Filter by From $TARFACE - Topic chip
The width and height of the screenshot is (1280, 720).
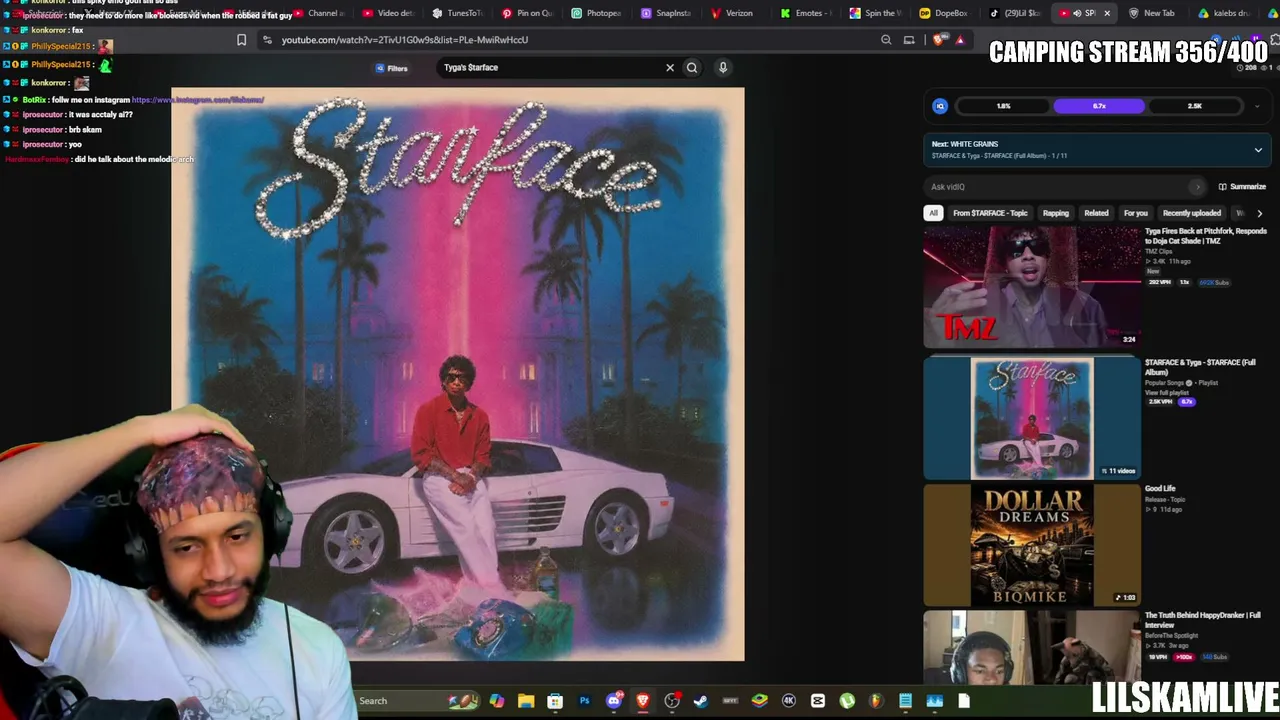990,213
